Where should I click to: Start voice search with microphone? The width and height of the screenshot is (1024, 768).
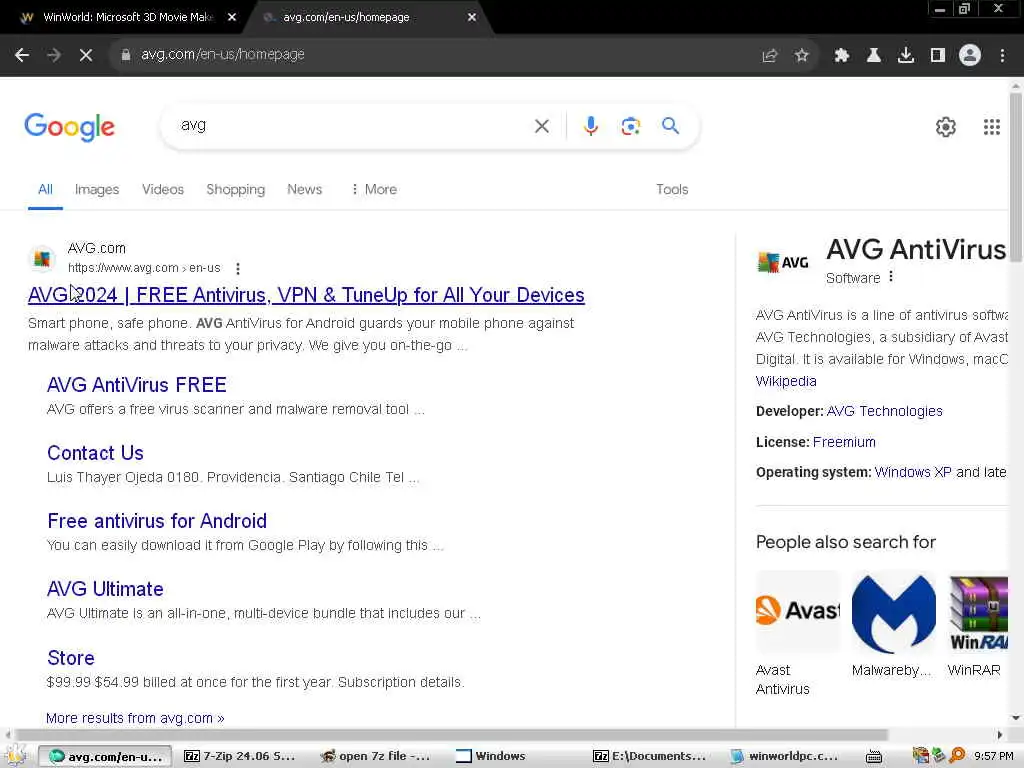pyautogui.click(x=590, y=126)
